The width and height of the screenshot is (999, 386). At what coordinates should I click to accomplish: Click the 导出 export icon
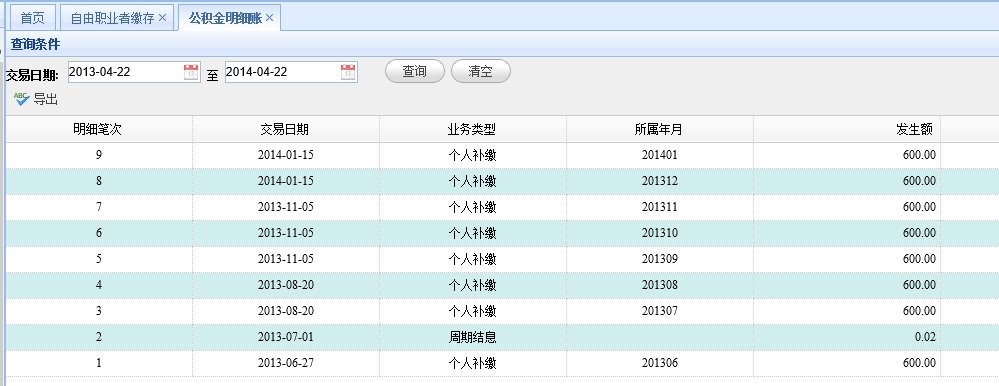pos(22,99)
